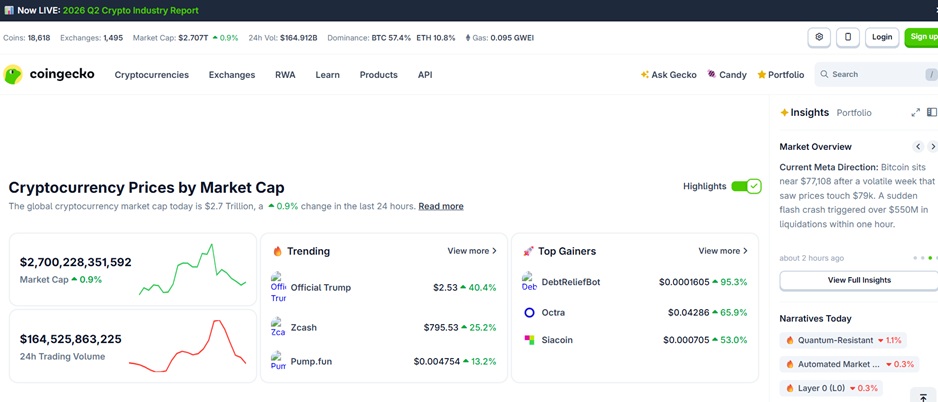Click the 24h Trading Volume chart
Image resolution: width=938 pixels, height=402 pixels.
click(187, 346)
